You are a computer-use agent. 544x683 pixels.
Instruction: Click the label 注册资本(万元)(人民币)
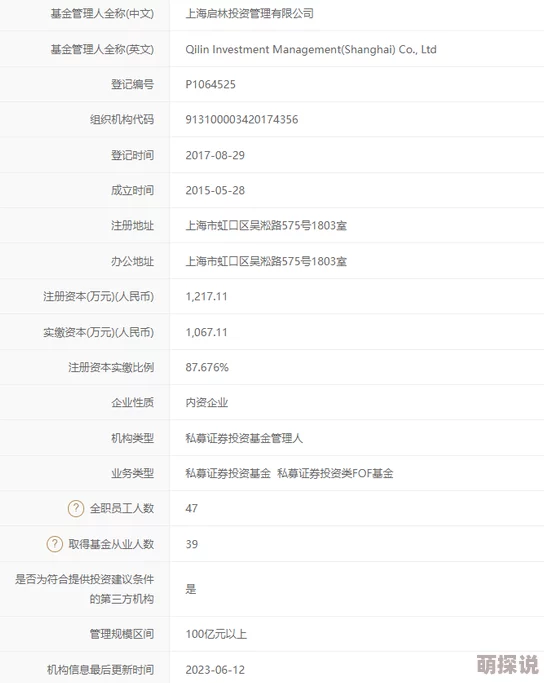click(x=98, y=297)
